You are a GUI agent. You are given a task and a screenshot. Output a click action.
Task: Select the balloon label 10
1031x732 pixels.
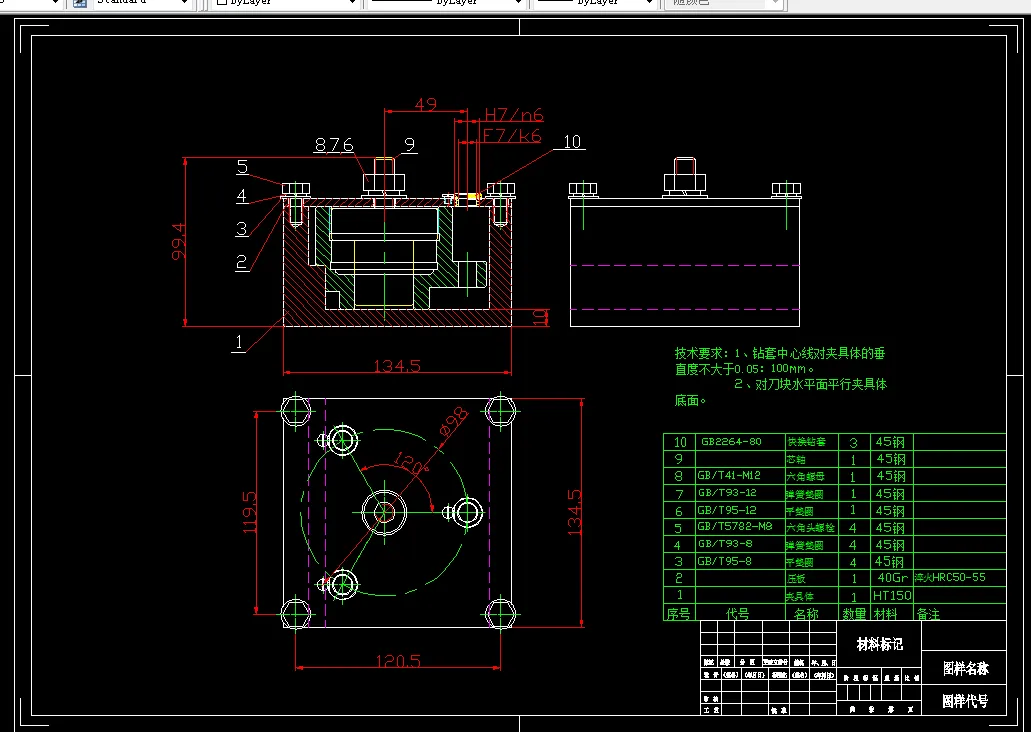point(572,141)
